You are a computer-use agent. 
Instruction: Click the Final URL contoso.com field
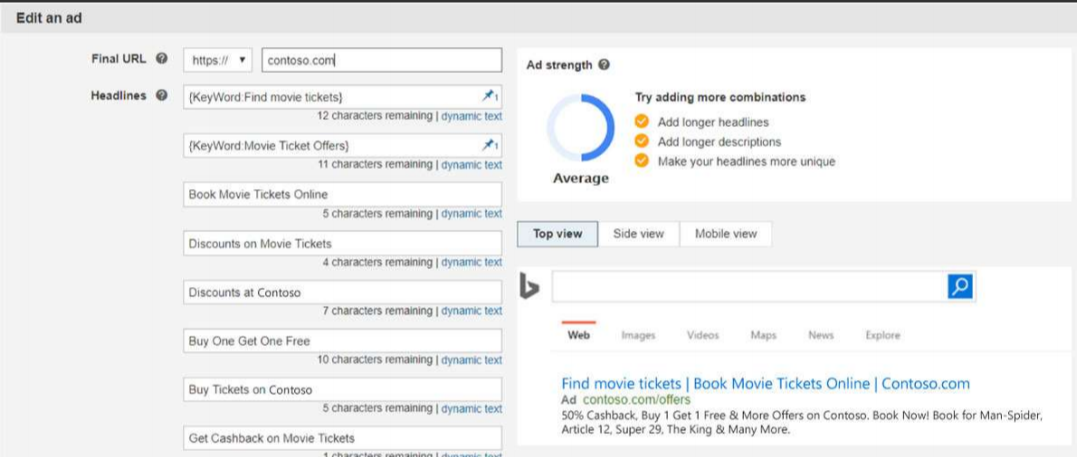[382, 60]
